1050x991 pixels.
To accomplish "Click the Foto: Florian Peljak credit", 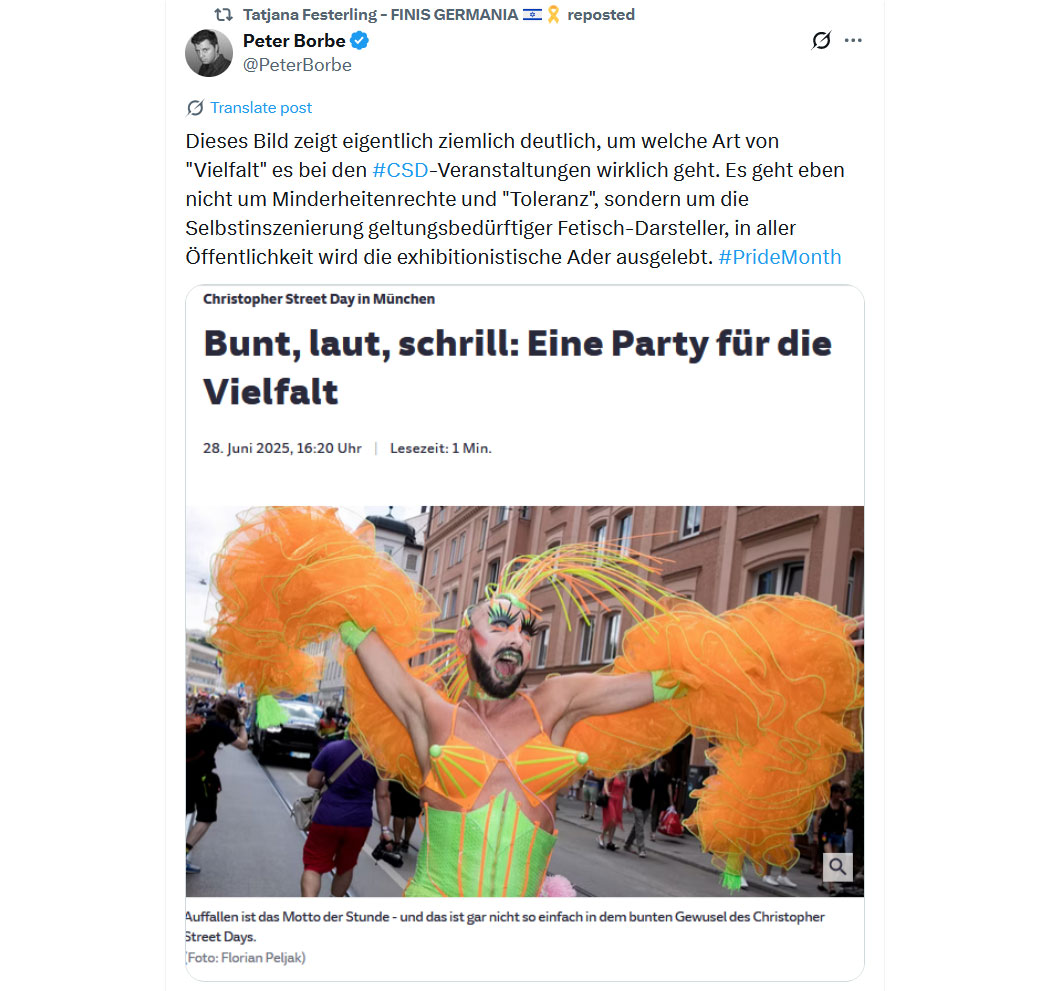I will [246, 958].
